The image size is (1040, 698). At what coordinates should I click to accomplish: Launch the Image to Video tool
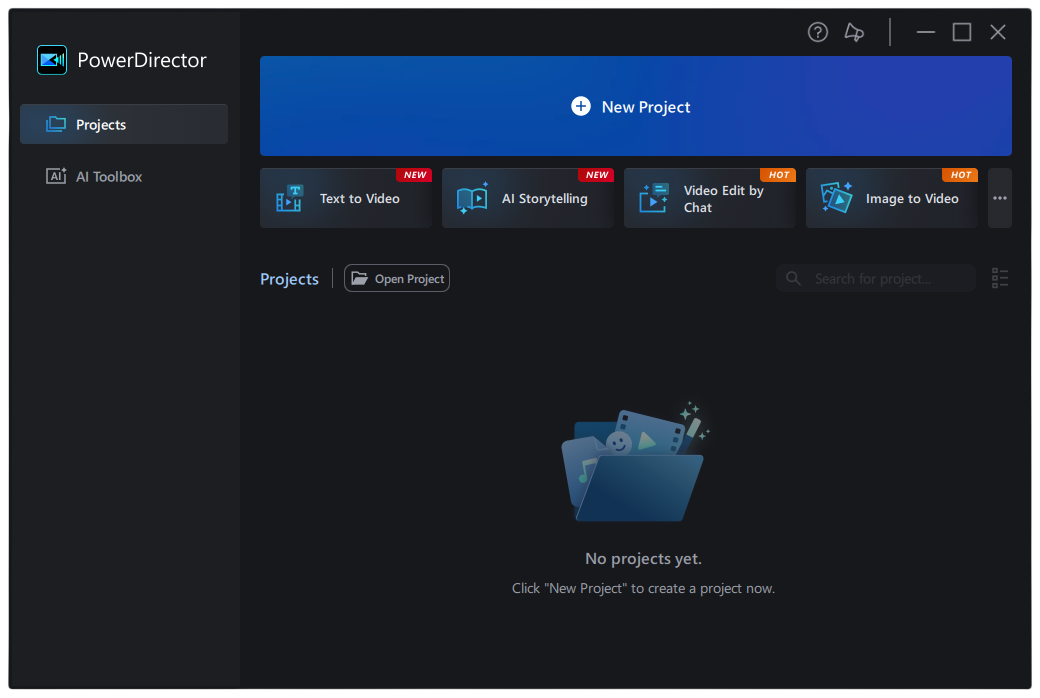click(x=891, y=198)
